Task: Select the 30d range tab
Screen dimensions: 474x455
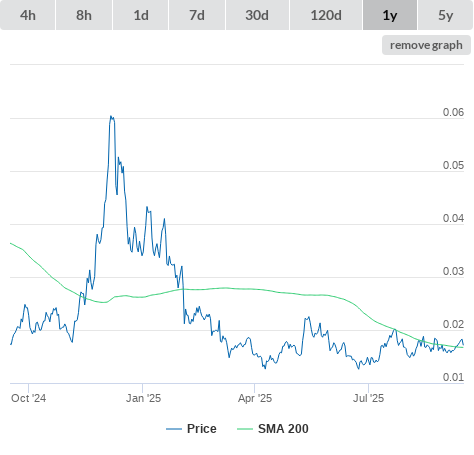Action: click(x=257, y=15)
